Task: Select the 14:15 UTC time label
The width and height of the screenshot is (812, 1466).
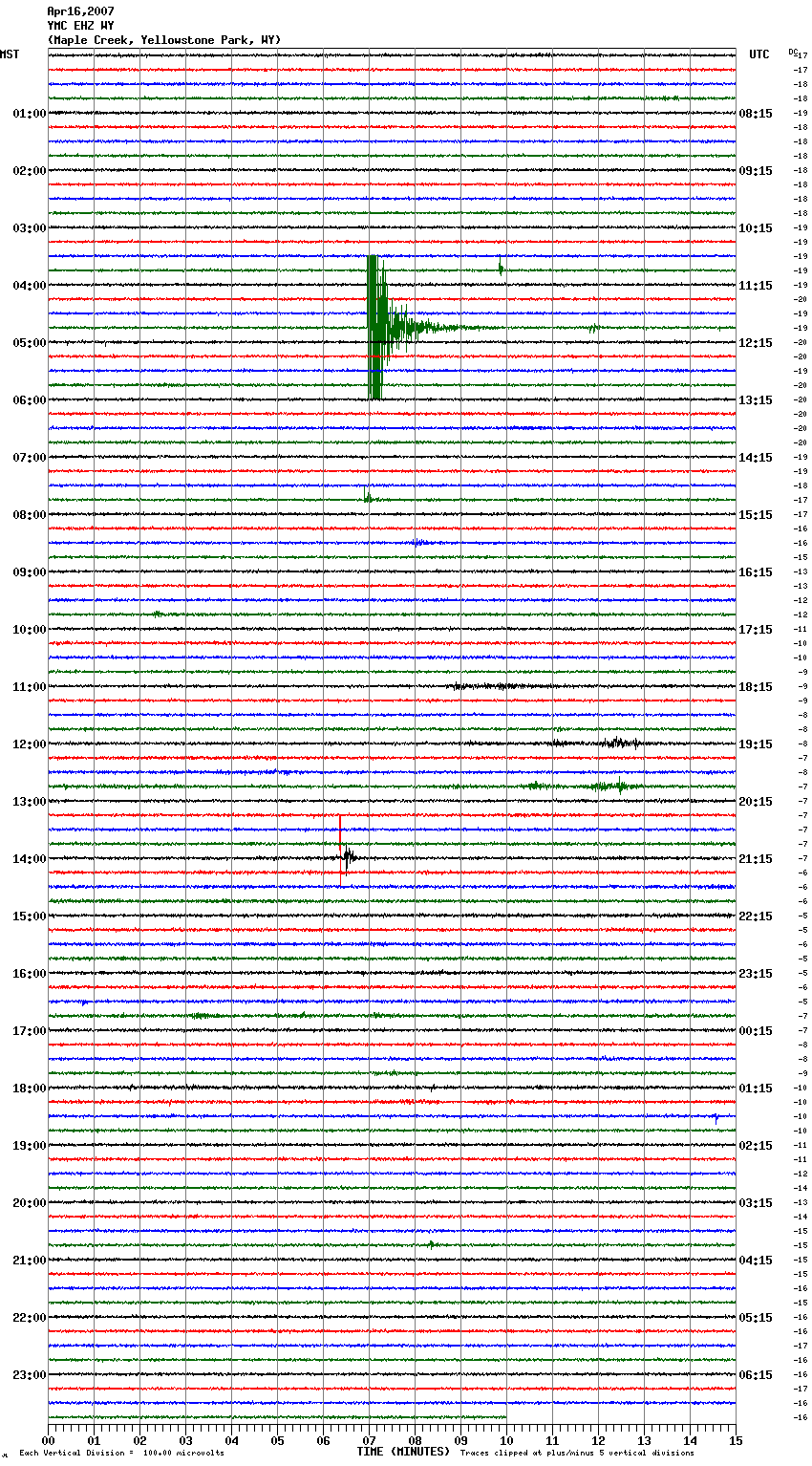Action: (x=756, y=458)
